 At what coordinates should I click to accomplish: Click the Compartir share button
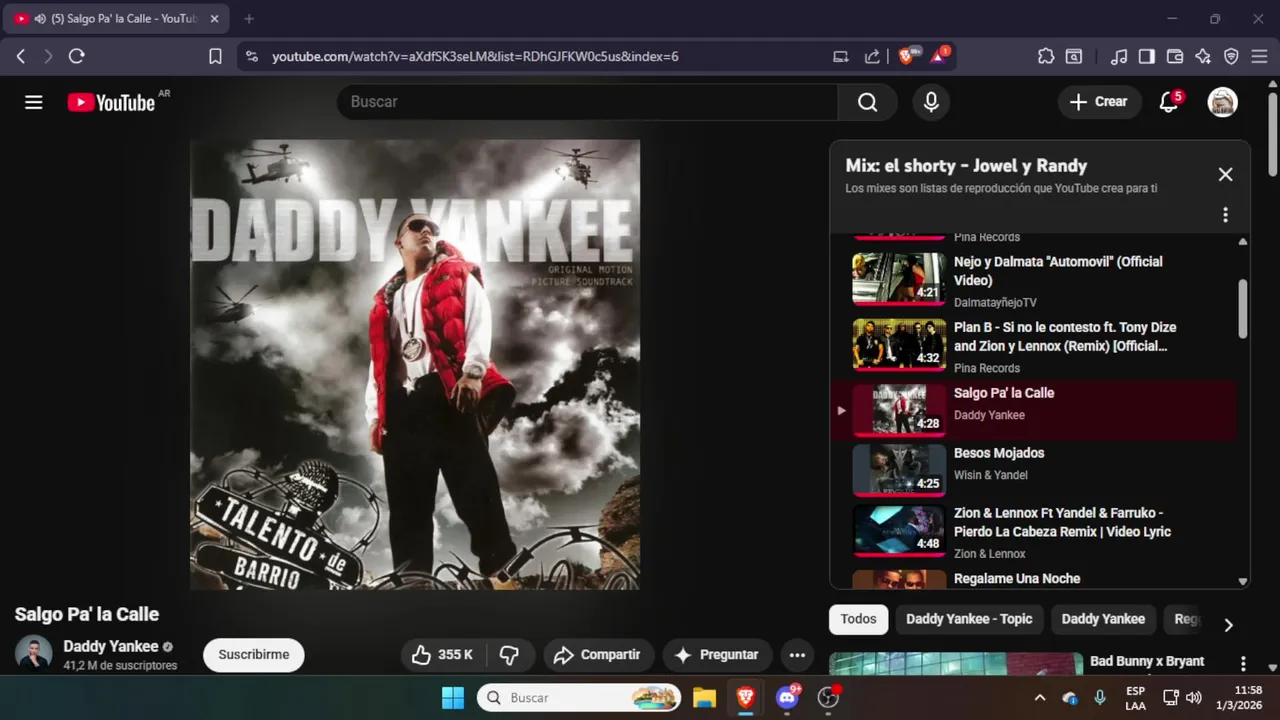[x=598, y=655]
